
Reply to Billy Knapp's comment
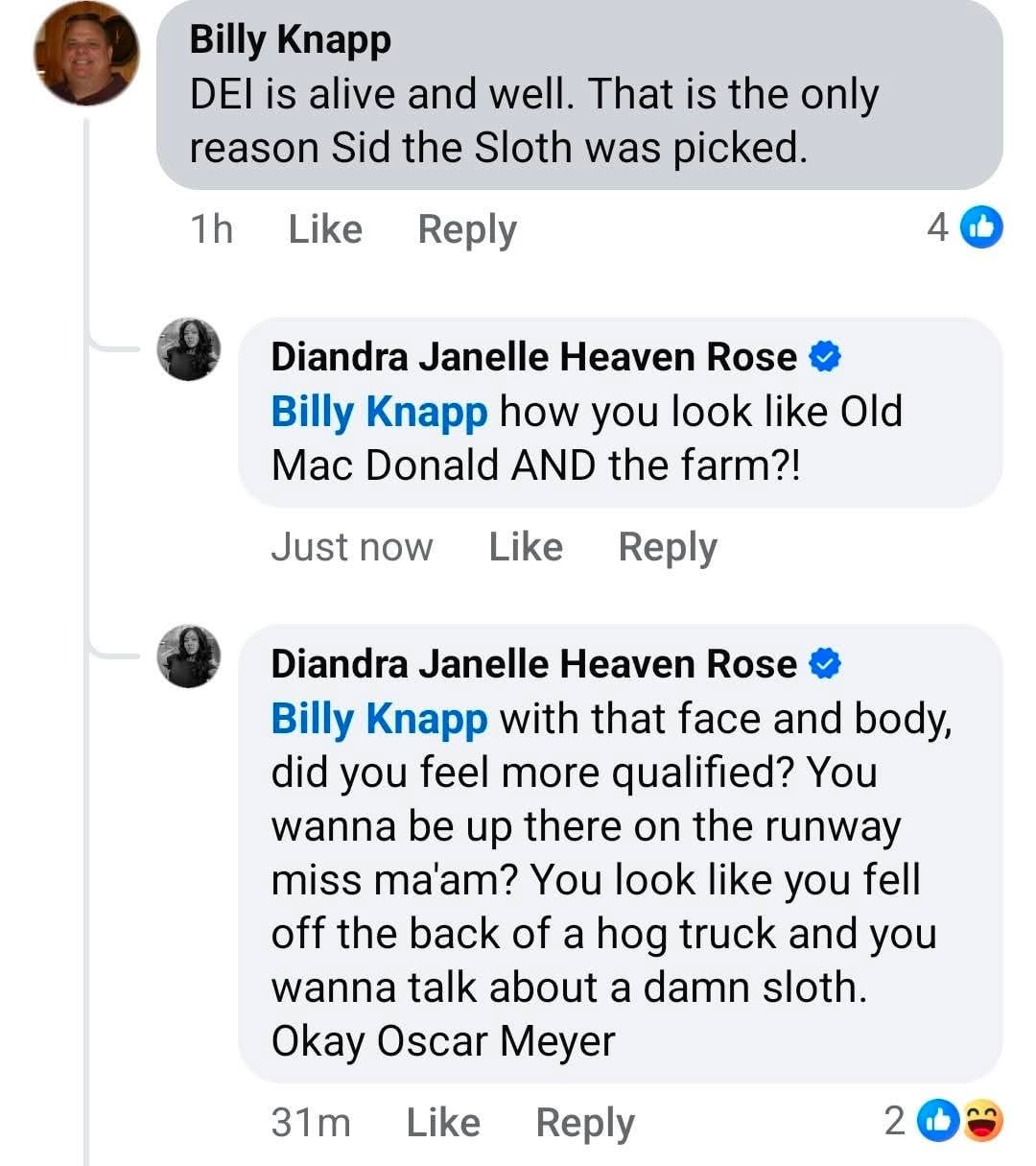467,229
